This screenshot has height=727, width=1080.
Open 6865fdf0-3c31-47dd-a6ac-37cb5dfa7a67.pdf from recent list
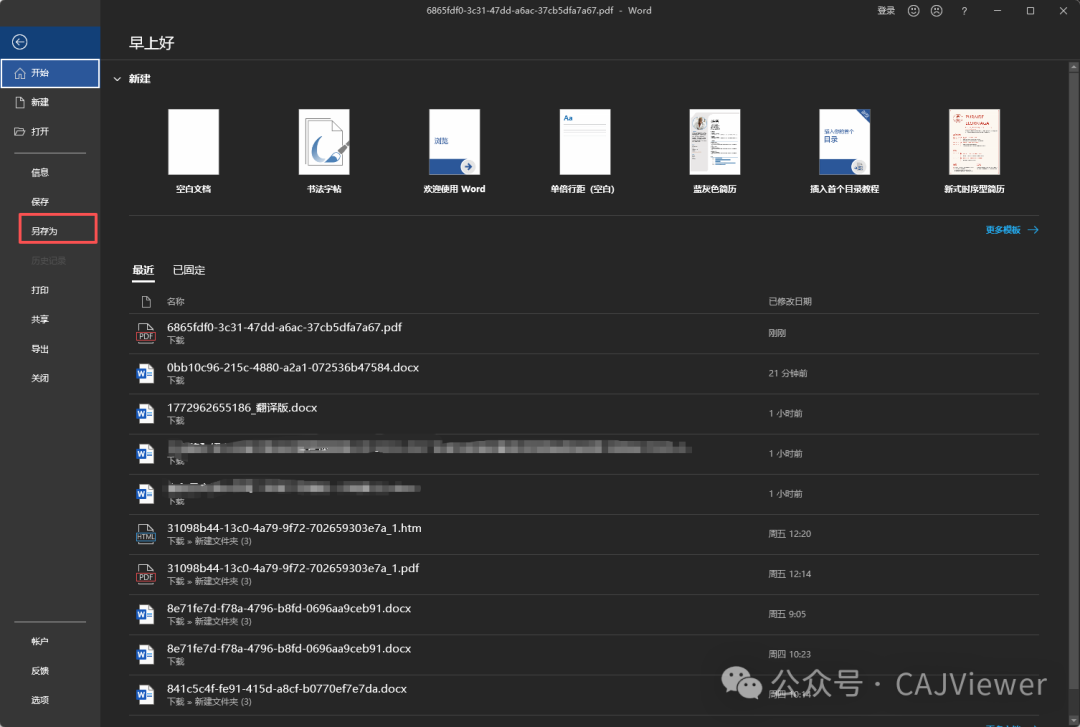click(584, 334)
